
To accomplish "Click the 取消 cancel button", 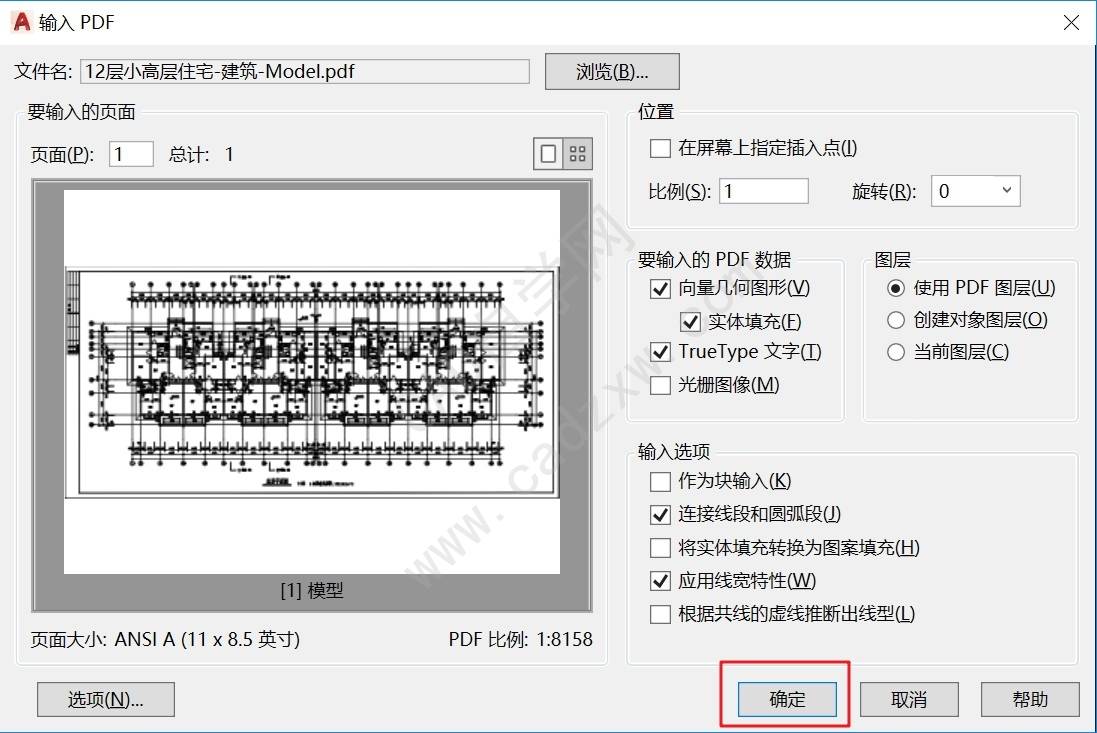I will [909, 699].
